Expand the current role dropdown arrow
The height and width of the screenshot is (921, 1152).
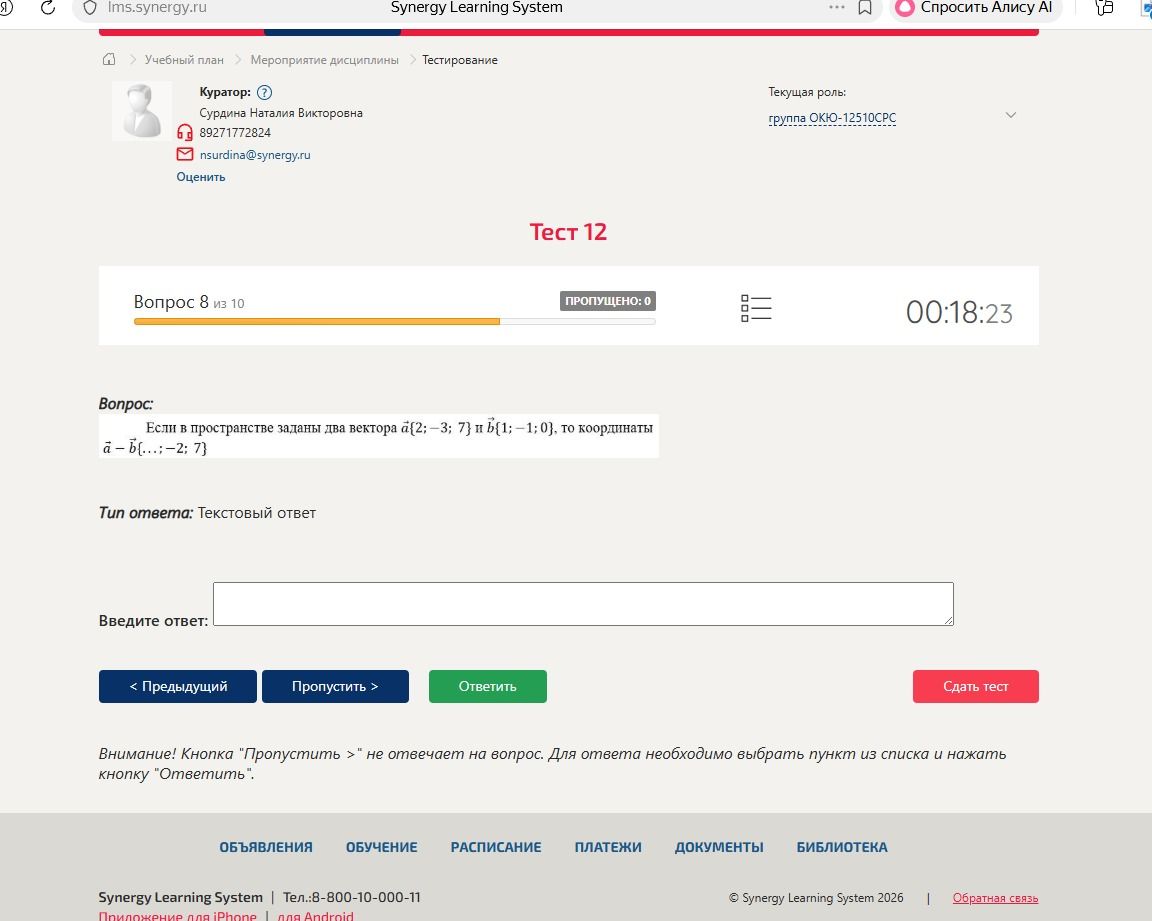(1011, 115)
